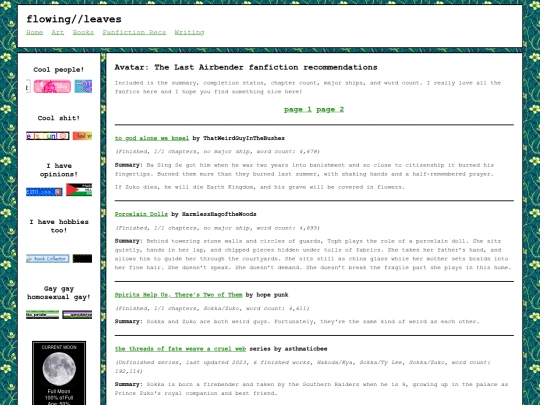
Task: Select the 'Cool shit!' sidebar heading
Action: click(x=59, y=118)
